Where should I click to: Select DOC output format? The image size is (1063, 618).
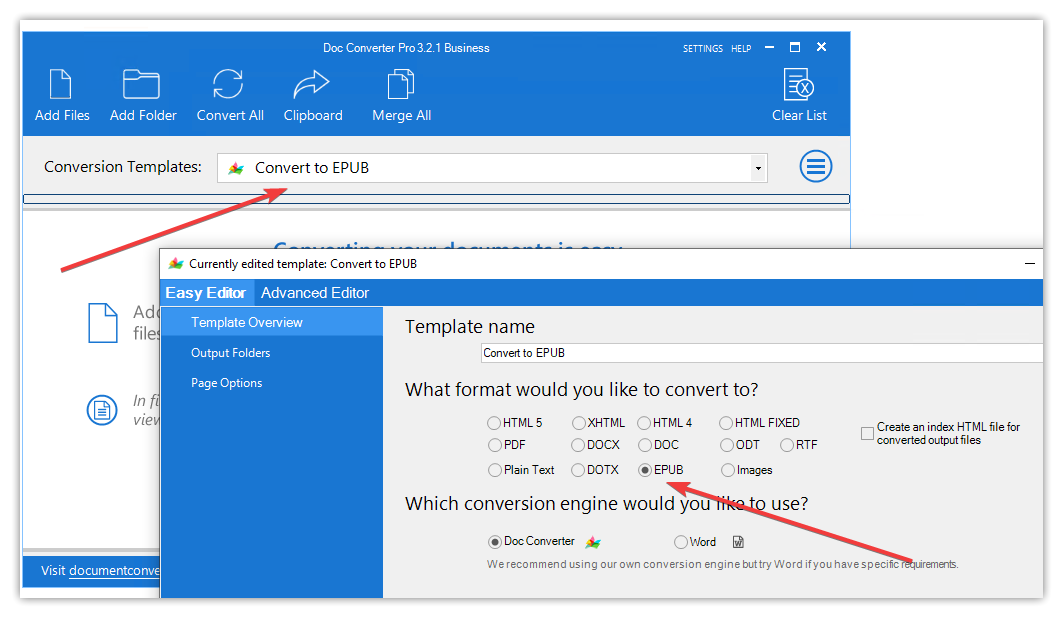[x=645, y=445]
